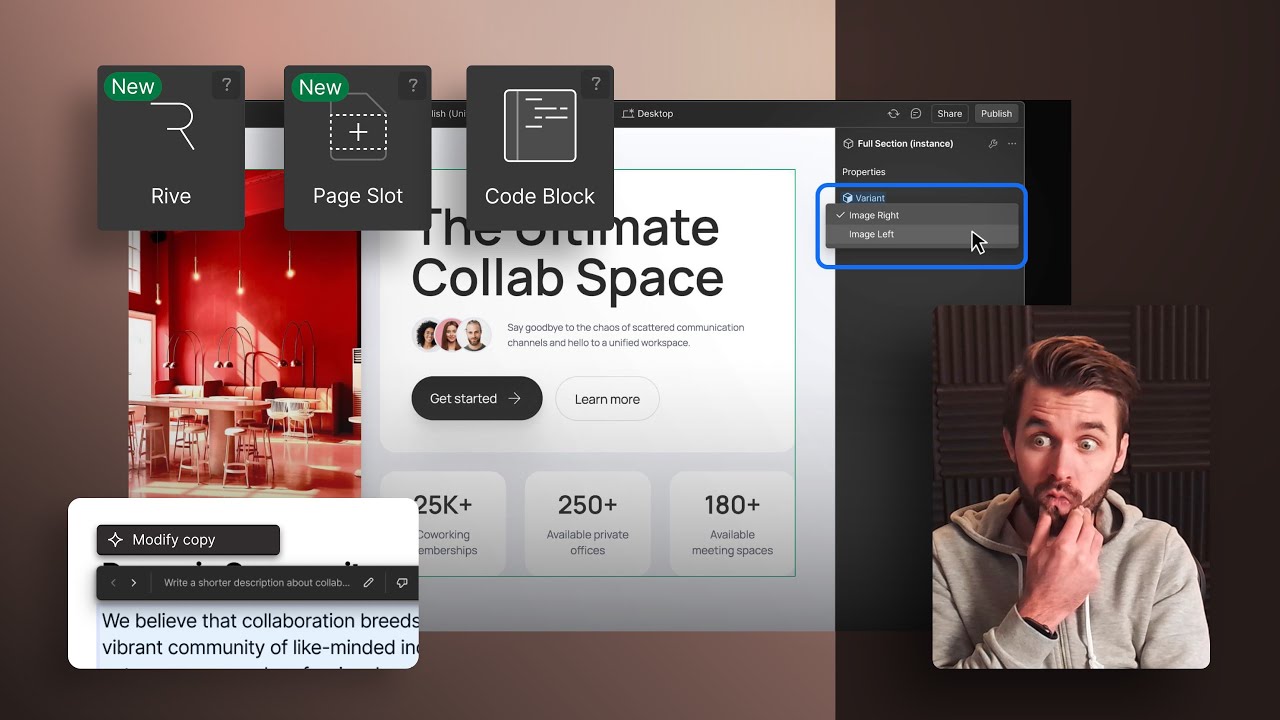The image size is (1280, 720).
Task: Click the pencil edit icon in prompt bar
Action: pos(369,582)
